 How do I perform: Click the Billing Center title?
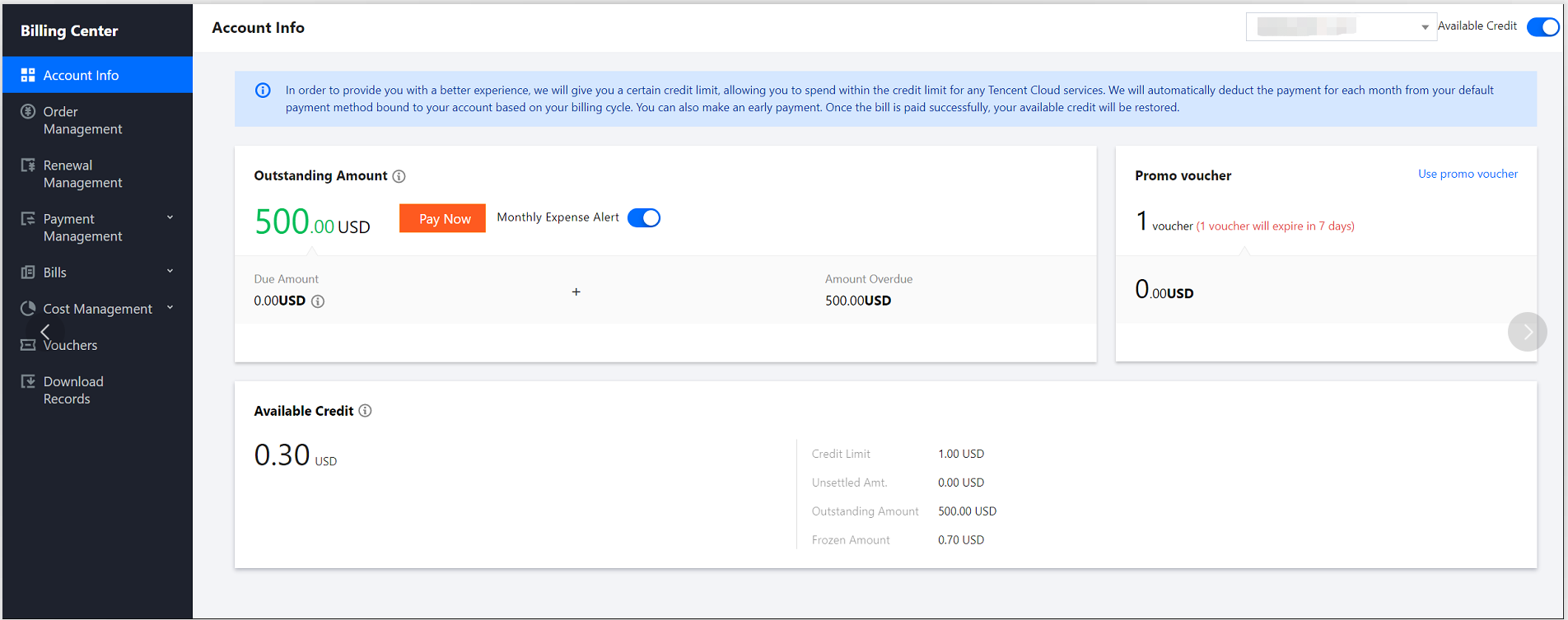click(69, 30)
